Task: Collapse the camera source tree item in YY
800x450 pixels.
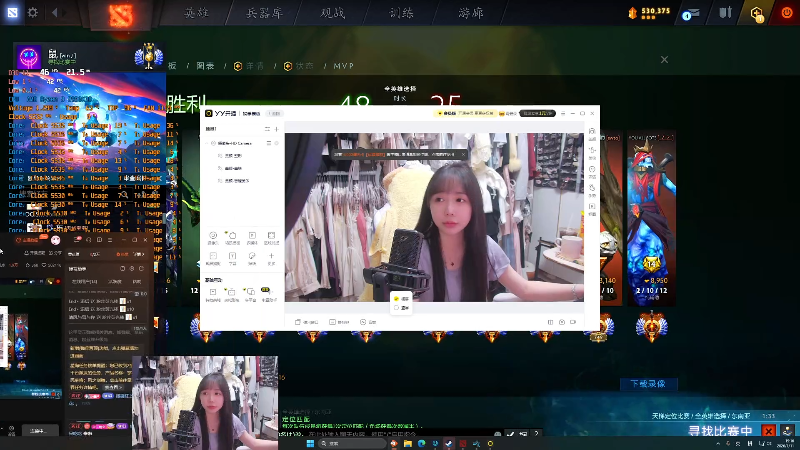Action: coord(208,143)
